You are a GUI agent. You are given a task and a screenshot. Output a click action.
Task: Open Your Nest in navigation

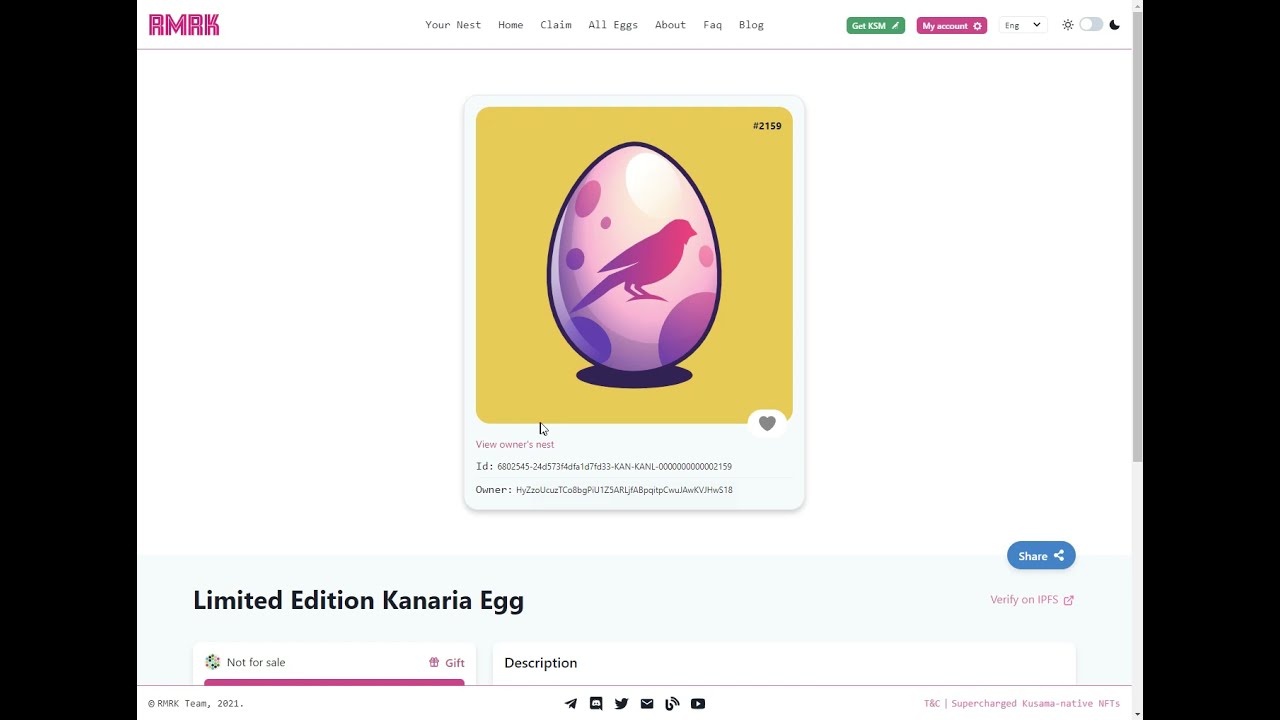[x=453, y=25]
